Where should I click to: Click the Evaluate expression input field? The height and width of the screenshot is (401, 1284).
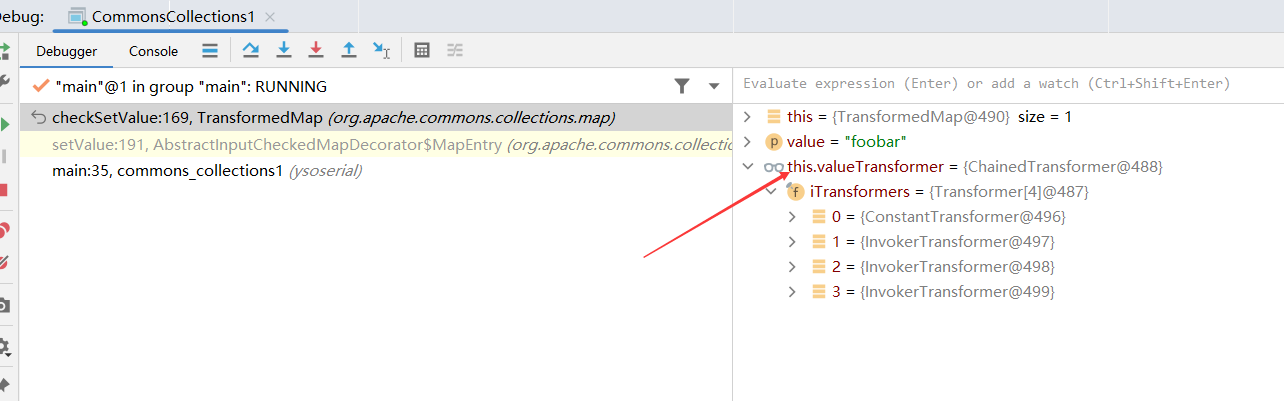(1008, 84)
